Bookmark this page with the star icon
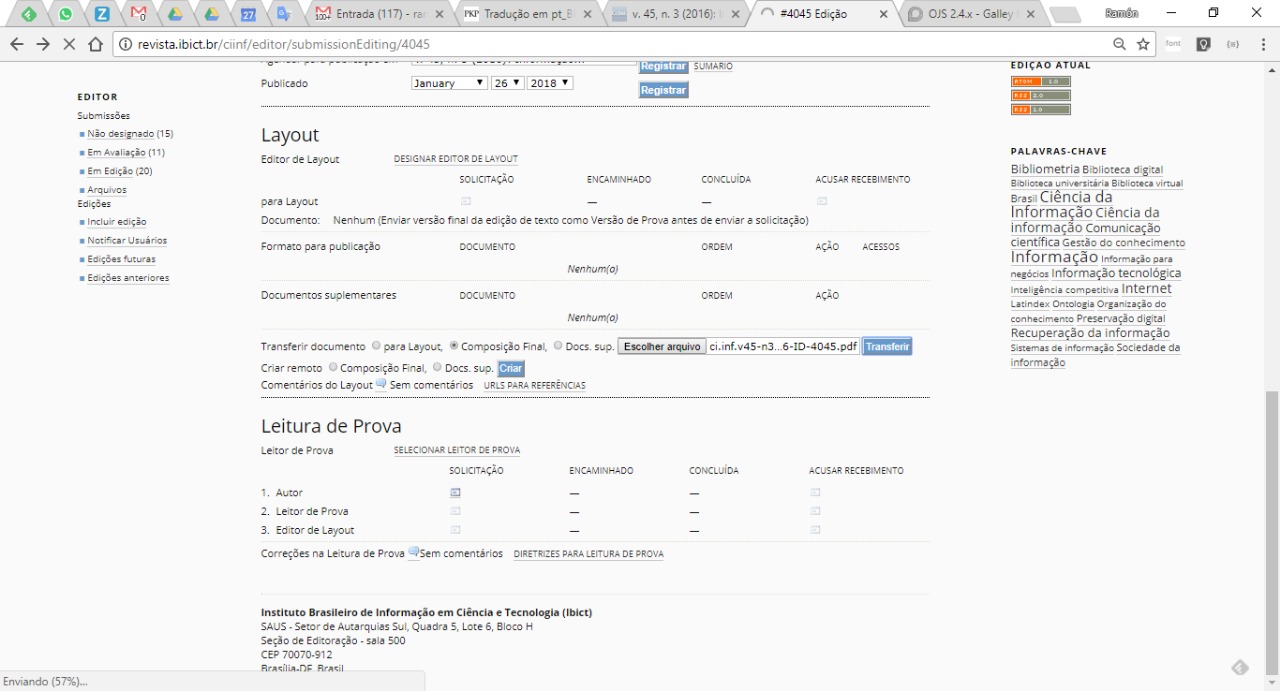The height and width of the screenshot is (691, 1280). click(x=1142, y=44)
